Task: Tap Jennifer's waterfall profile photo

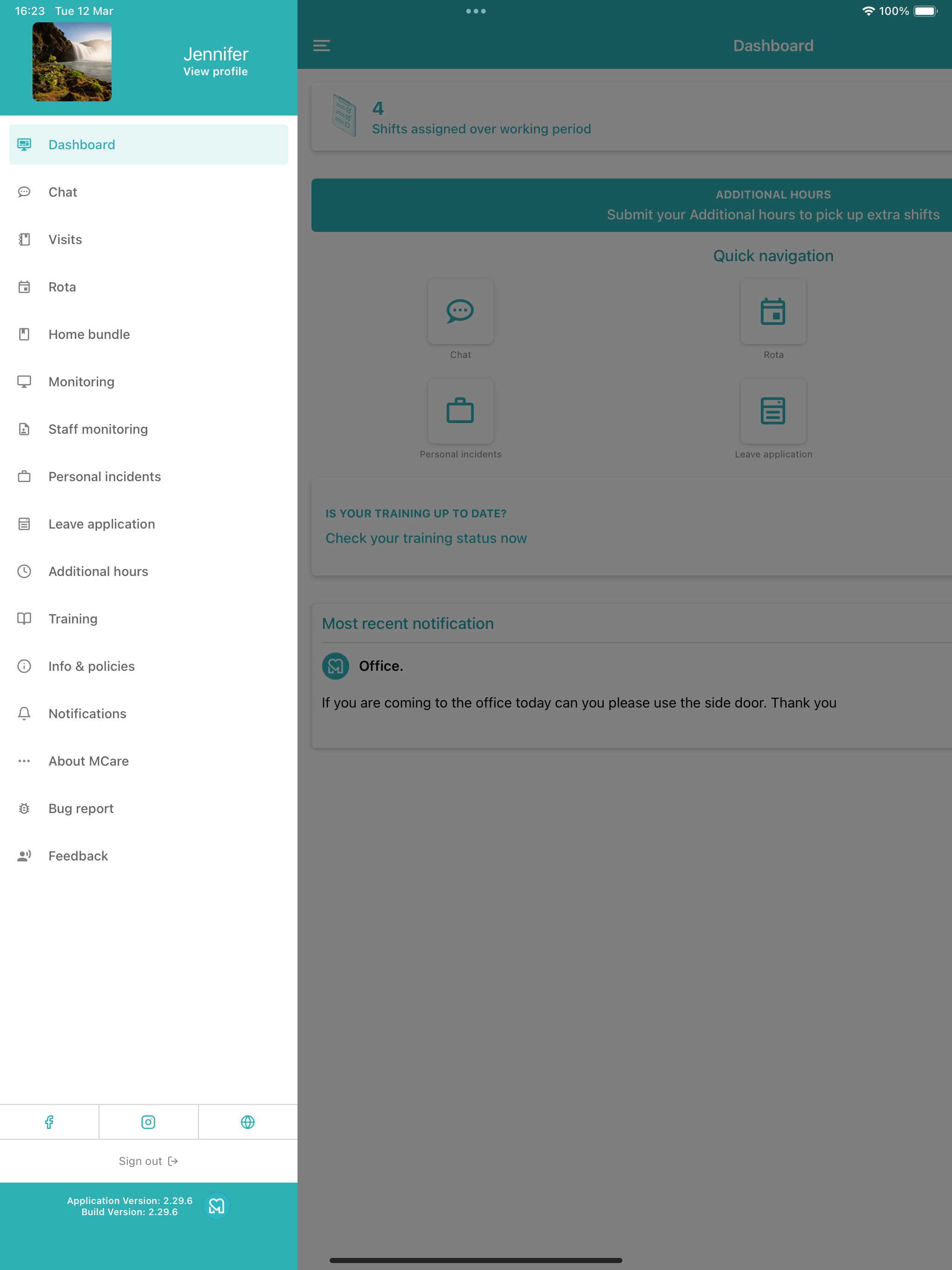Action: pyautogui.click(x=72, y=62)
